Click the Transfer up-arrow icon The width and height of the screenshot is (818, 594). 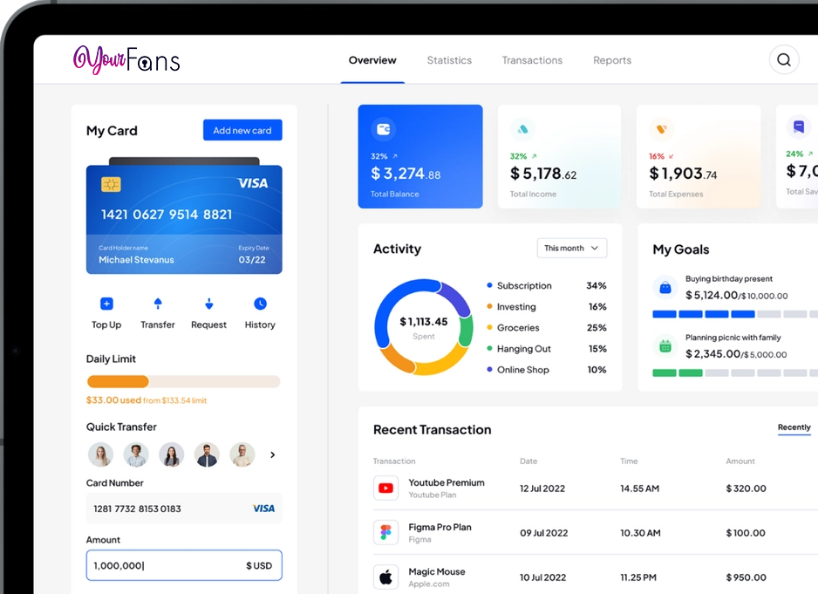coord(158,304)
